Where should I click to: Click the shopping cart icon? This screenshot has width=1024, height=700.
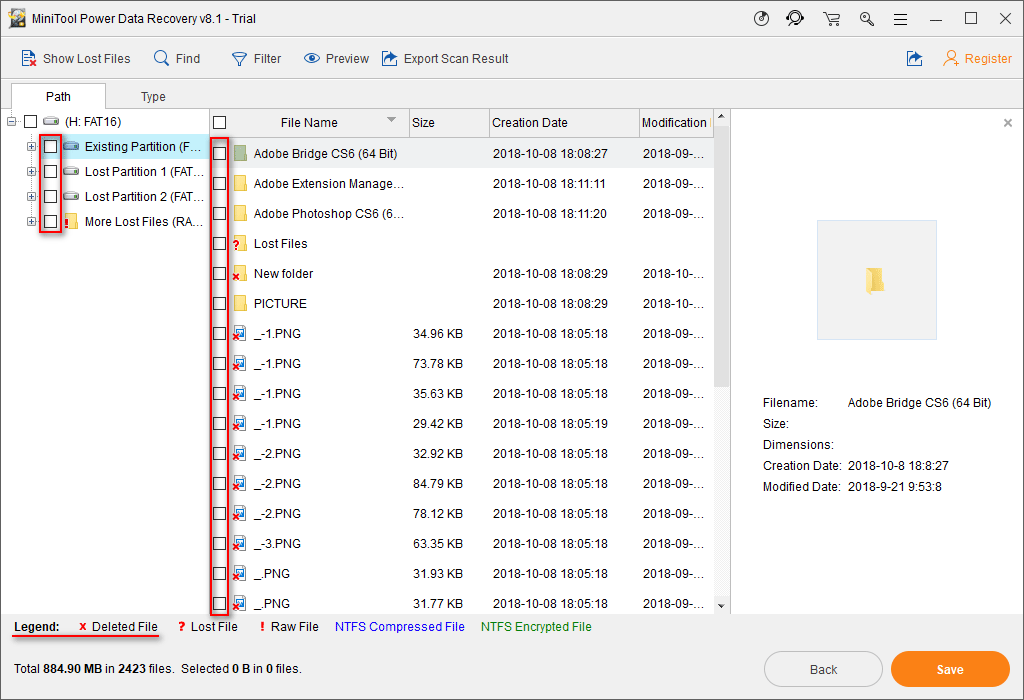[831, 19]
